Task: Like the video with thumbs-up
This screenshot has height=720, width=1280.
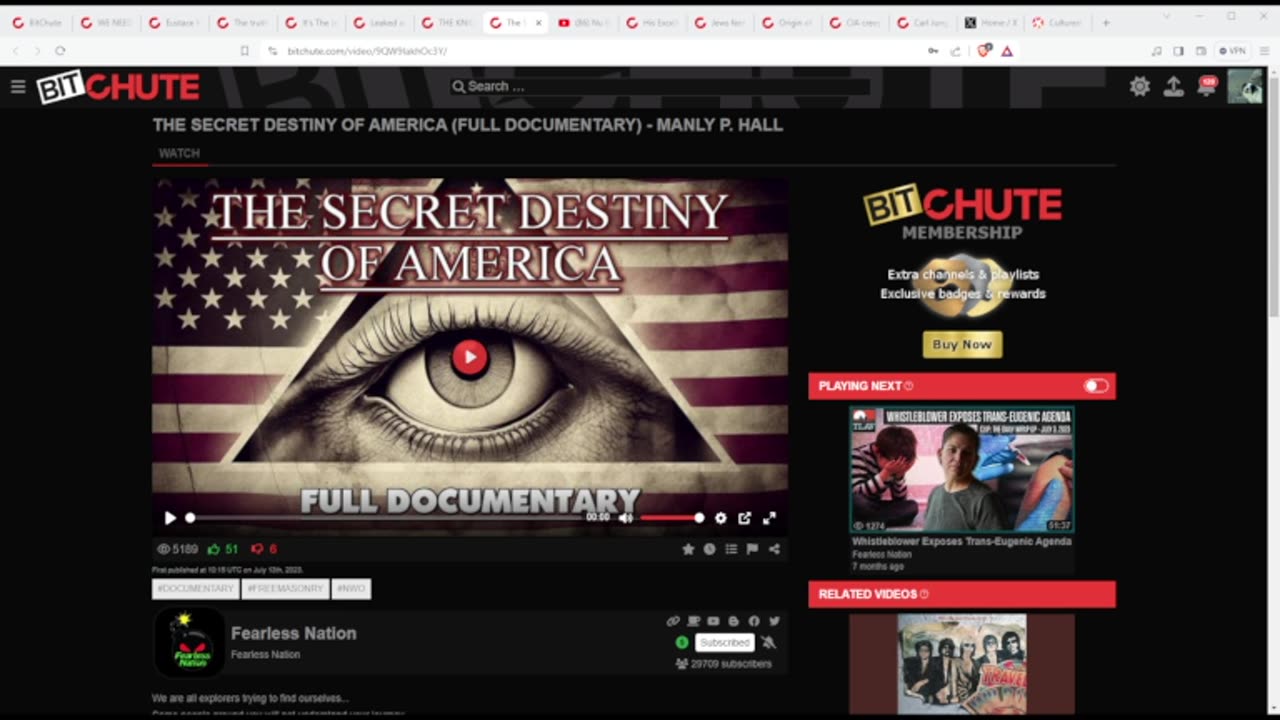Action: (x=214, y=549)
